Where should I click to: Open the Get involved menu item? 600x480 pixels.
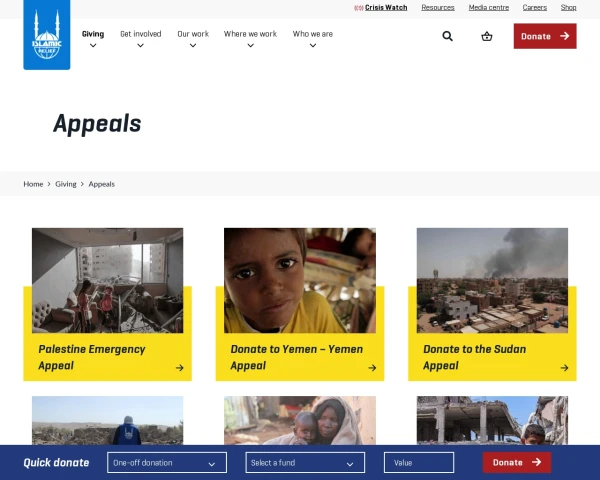click(x=141, y=34)
